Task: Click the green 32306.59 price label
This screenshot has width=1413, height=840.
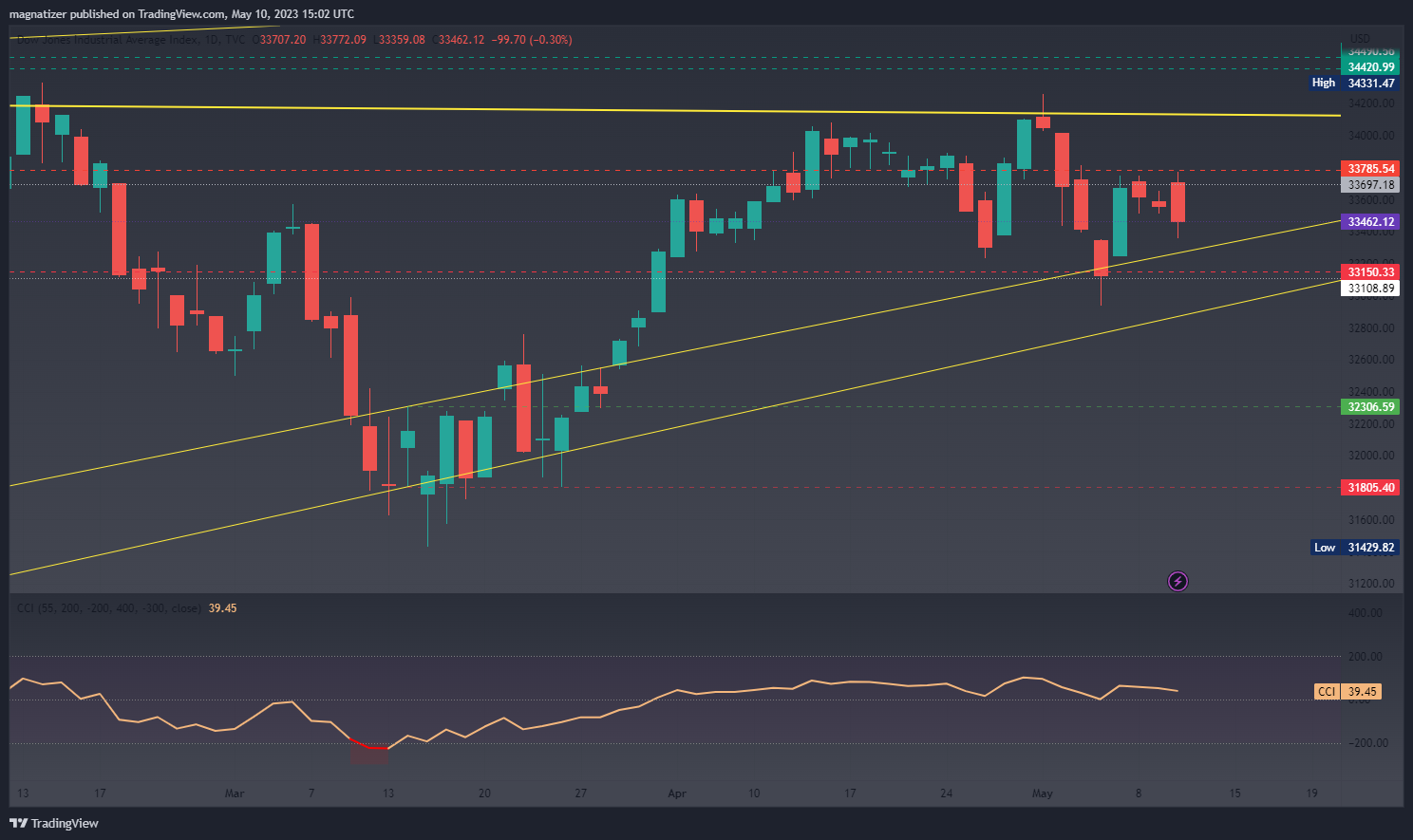Action: coord(1370,407)
